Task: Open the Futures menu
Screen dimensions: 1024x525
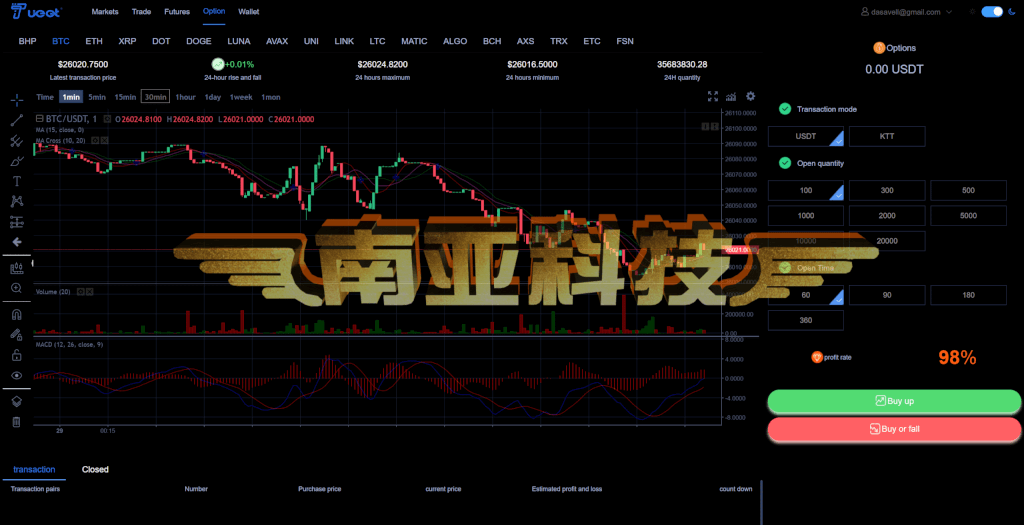Action: 177,12
